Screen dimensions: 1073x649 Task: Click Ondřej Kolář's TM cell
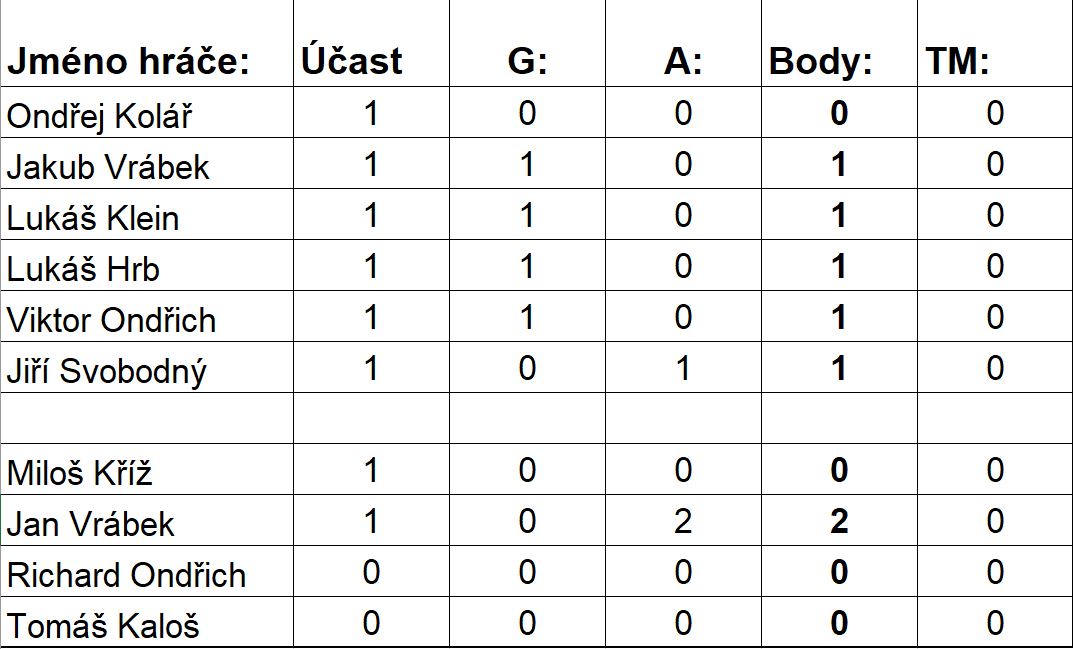995,113
